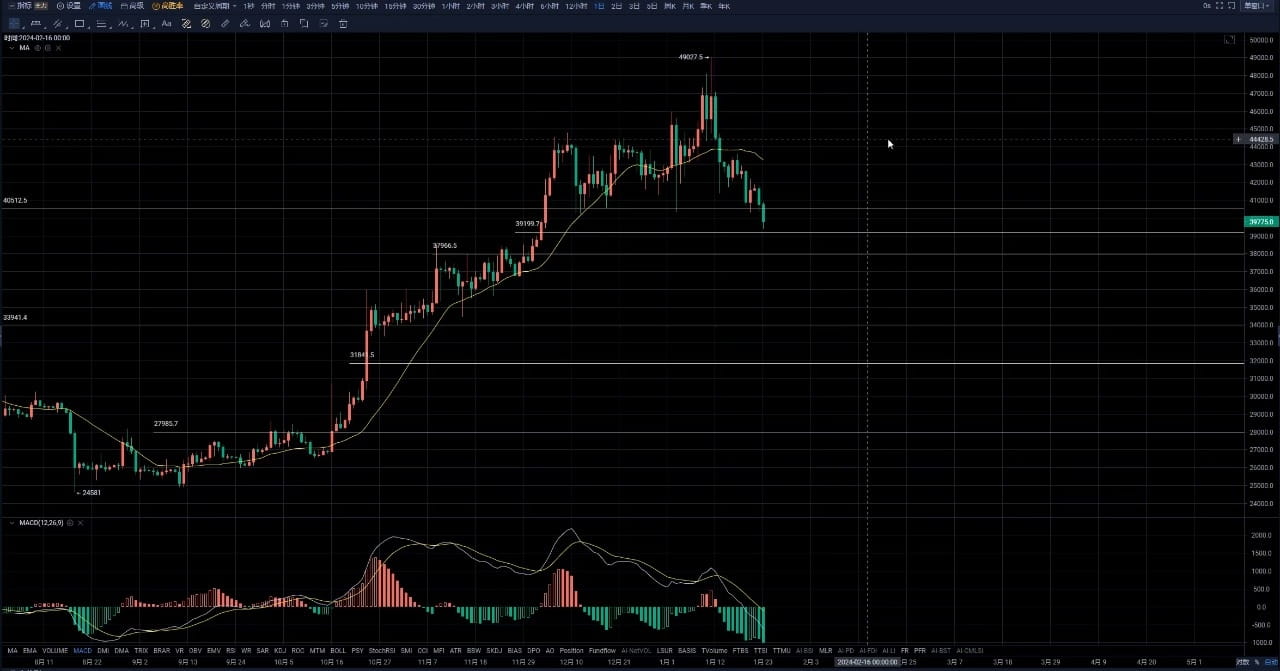Open the 设置 settings gear

[68, 6]
